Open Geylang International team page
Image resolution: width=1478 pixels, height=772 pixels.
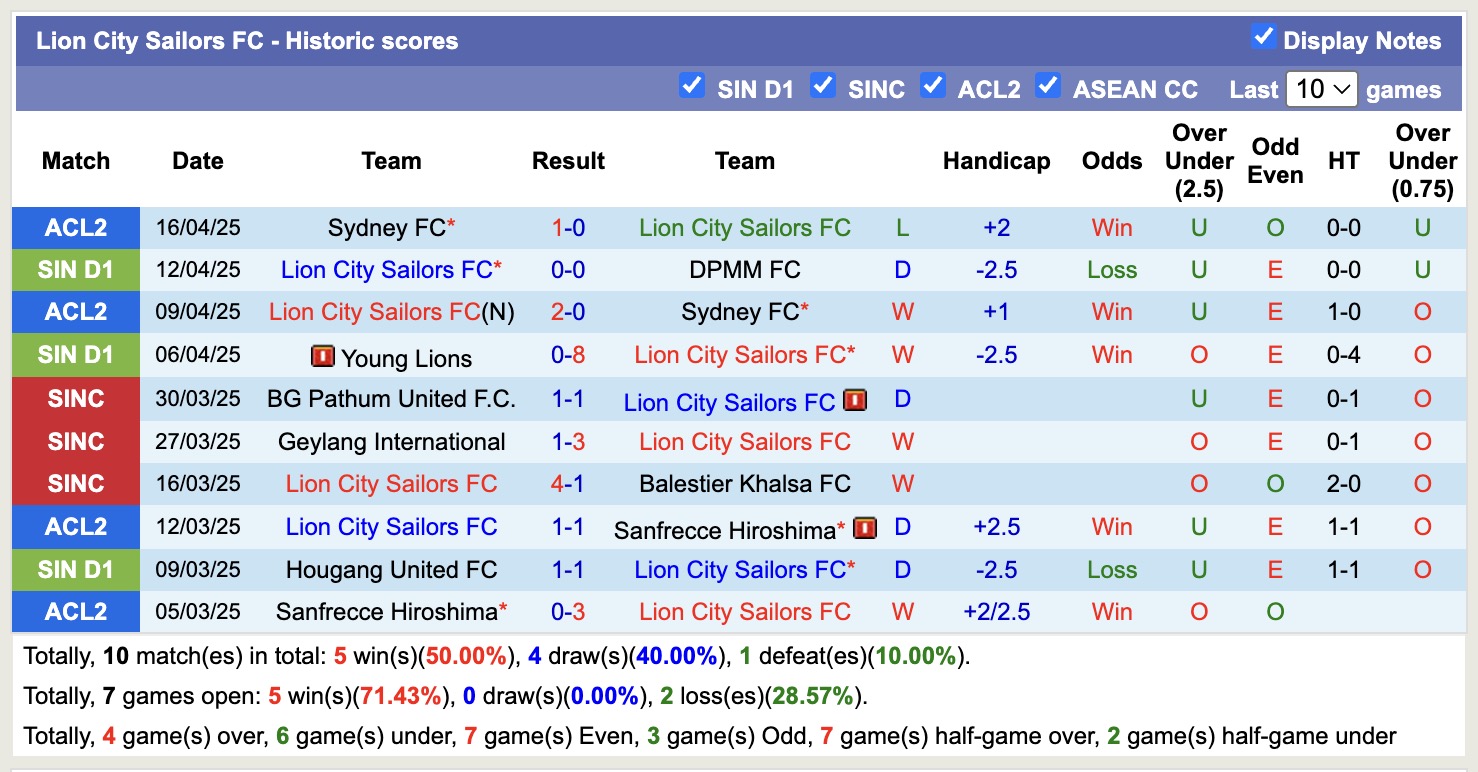(391, 442)
